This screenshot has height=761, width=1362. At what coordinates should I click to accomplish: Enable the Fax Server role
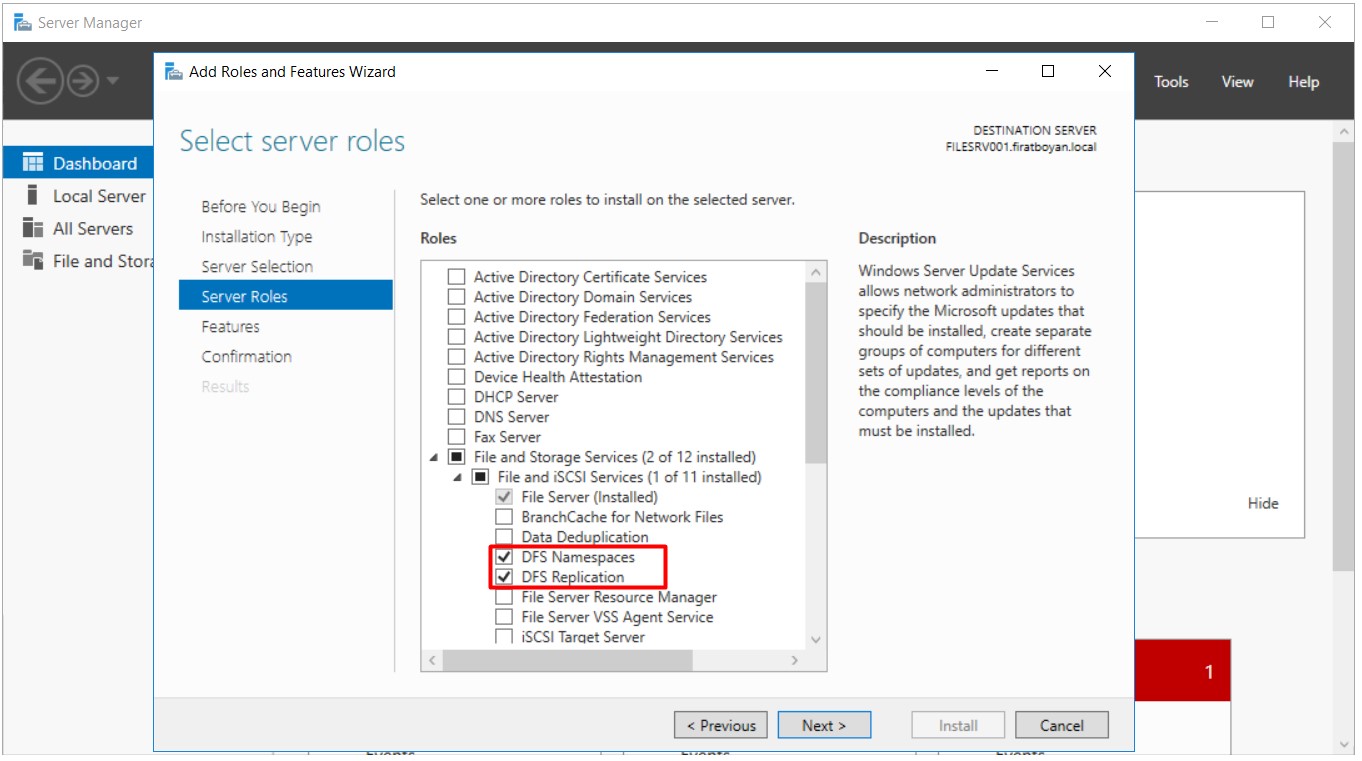(x=457, y=437)
